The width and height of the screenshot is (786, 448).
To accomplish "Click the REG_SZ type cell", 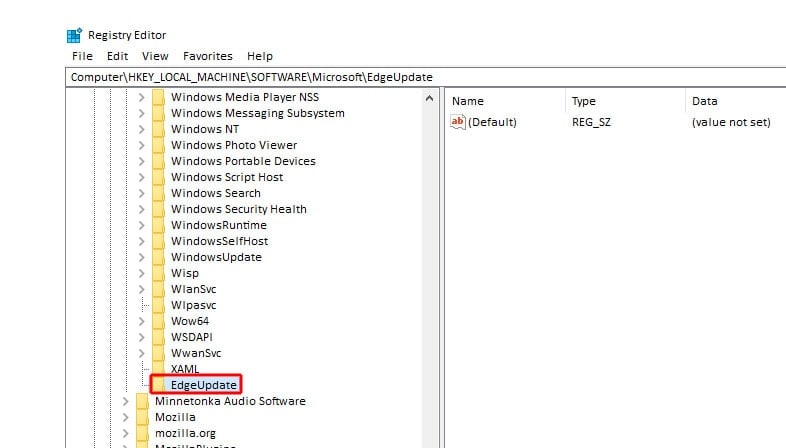I will (592, 122).
